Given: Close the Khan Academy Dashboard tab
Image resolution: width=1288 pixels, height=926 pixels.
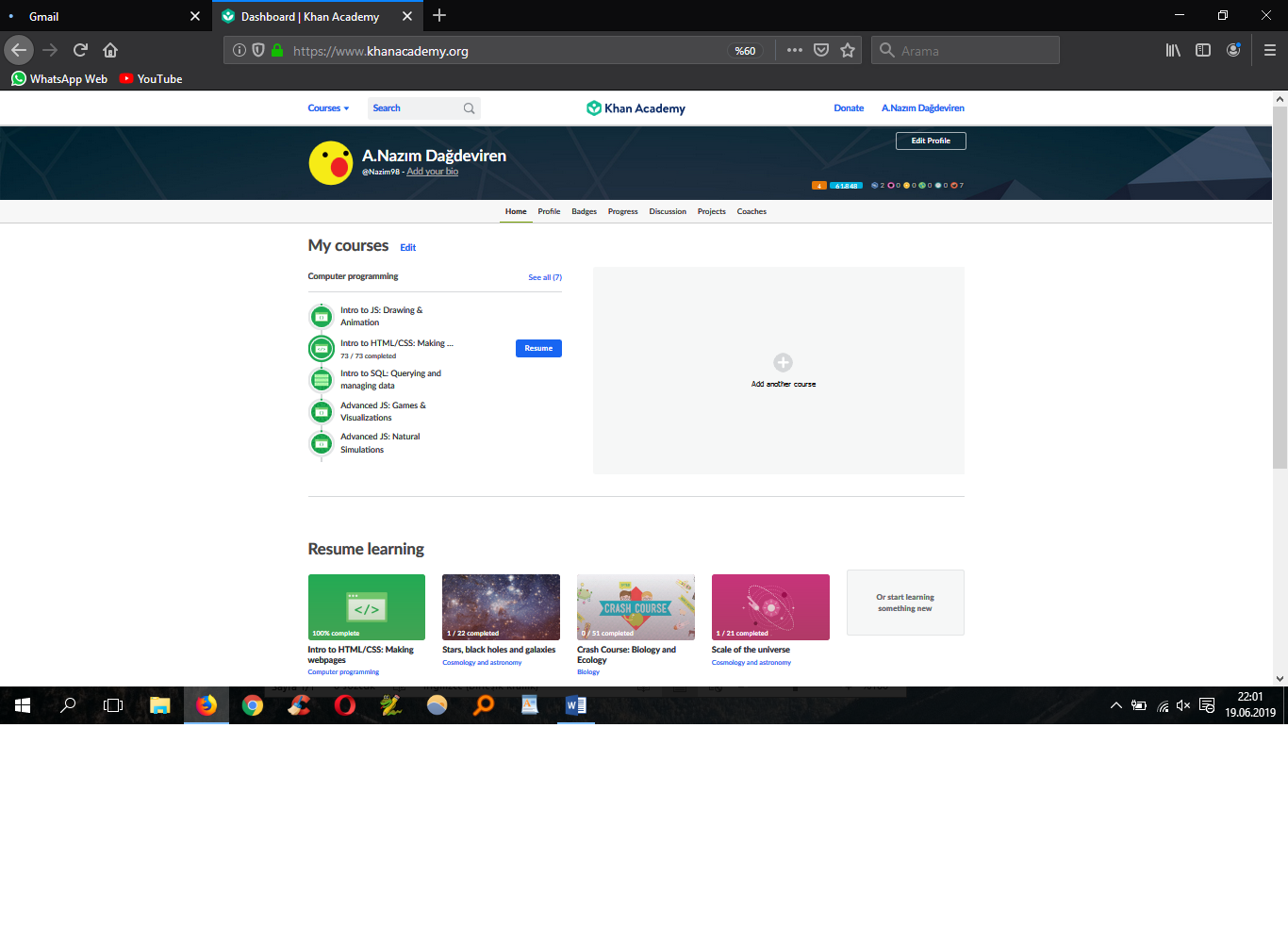Looking at the screenshot, I should [x=407, y=16].
